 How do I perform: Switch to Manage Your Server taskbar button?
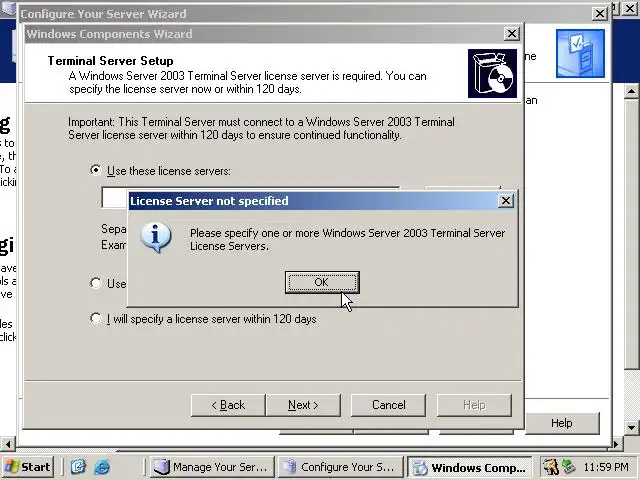click(211, 467)
